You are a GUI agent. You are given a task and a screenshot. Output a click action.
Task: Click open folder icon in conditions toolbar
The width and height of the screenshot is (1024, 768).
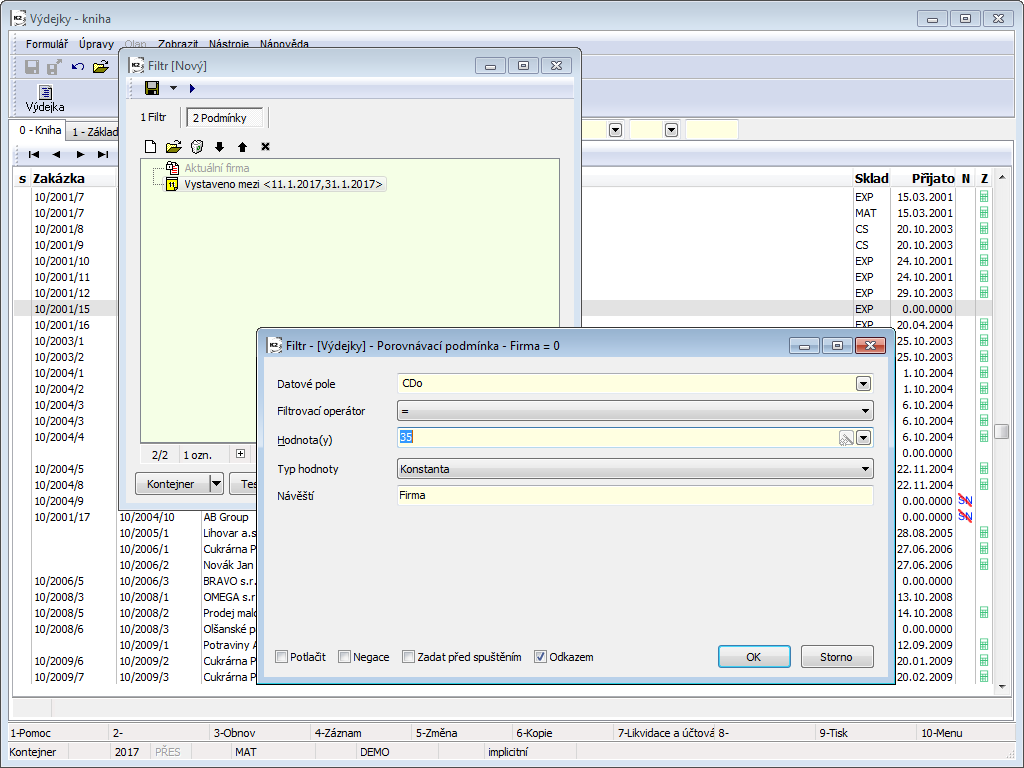pyautogui.click(x=173, y=147)
